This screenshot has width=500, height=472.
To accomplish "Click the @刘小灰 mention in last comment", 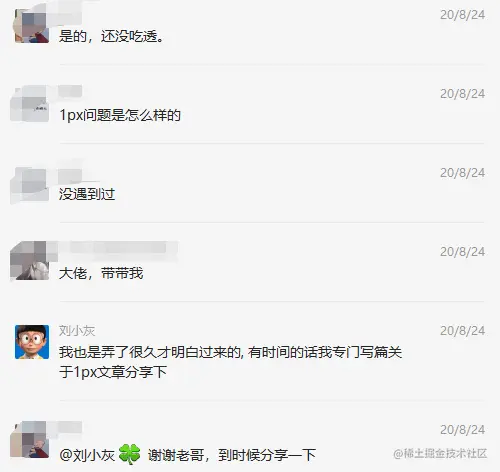I will point(87,455).
